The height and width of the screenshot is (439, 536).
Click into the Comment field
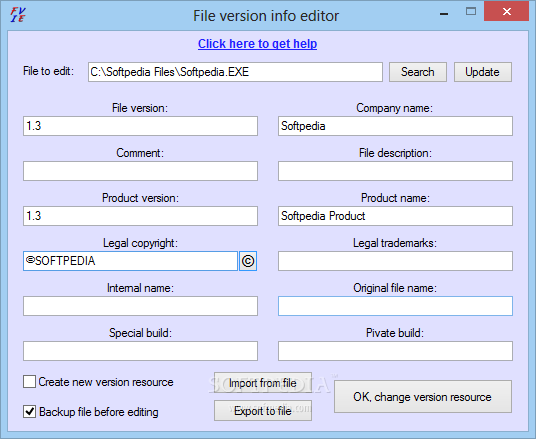tap(140, 171)
